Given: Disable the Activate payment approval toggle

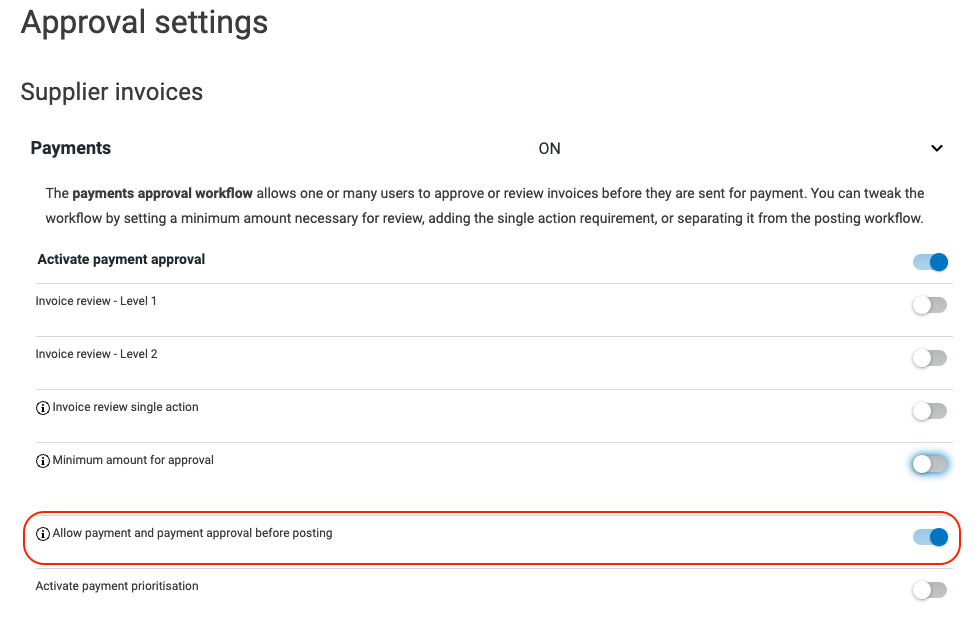Looking at the screenshot, I should pyautogui.click(x=930, y=262).
